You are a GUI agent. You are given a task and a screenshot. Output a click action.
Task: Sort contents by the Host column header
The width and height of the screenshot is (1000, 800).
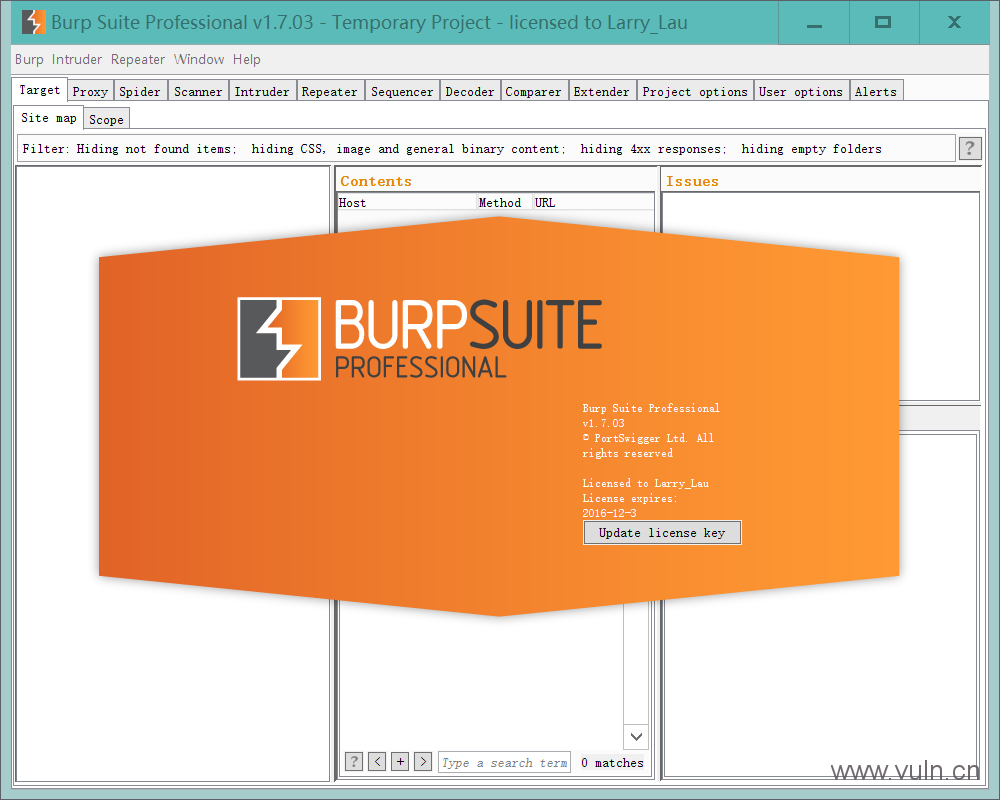tap(405, 203)
